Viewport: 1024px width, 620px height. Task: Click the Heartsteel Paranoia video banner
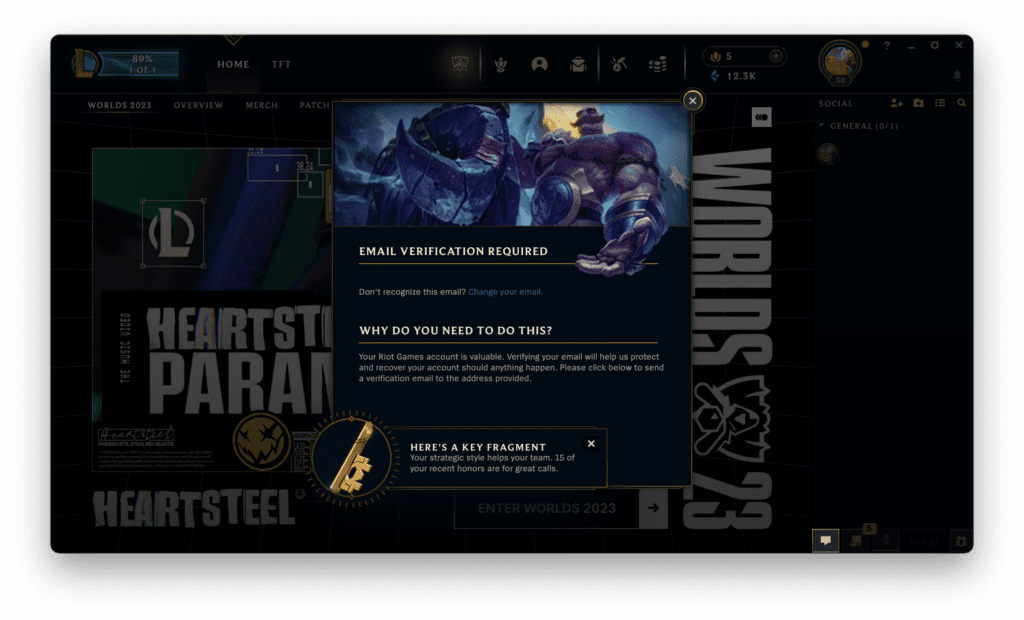[212, 310]
